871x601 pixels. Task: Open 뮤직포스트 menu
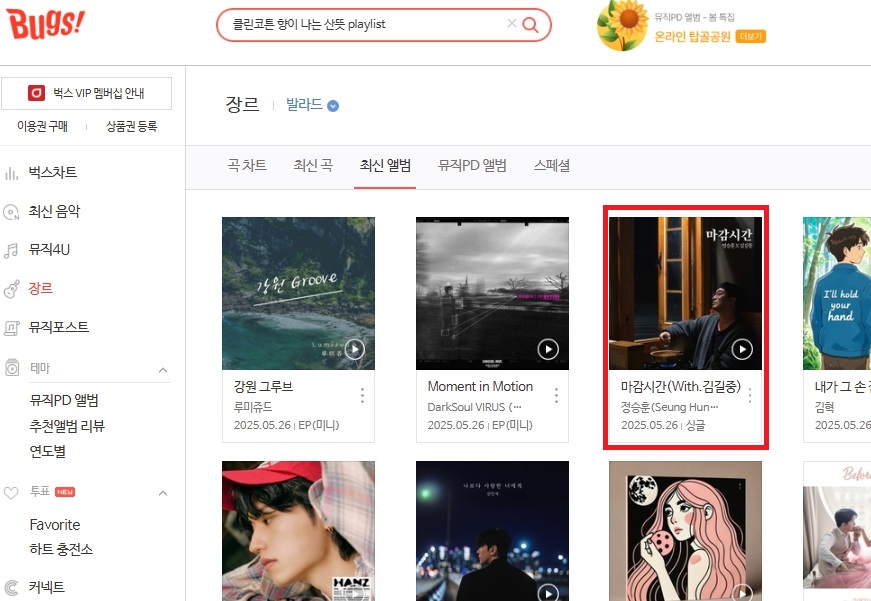pos(59,327)
